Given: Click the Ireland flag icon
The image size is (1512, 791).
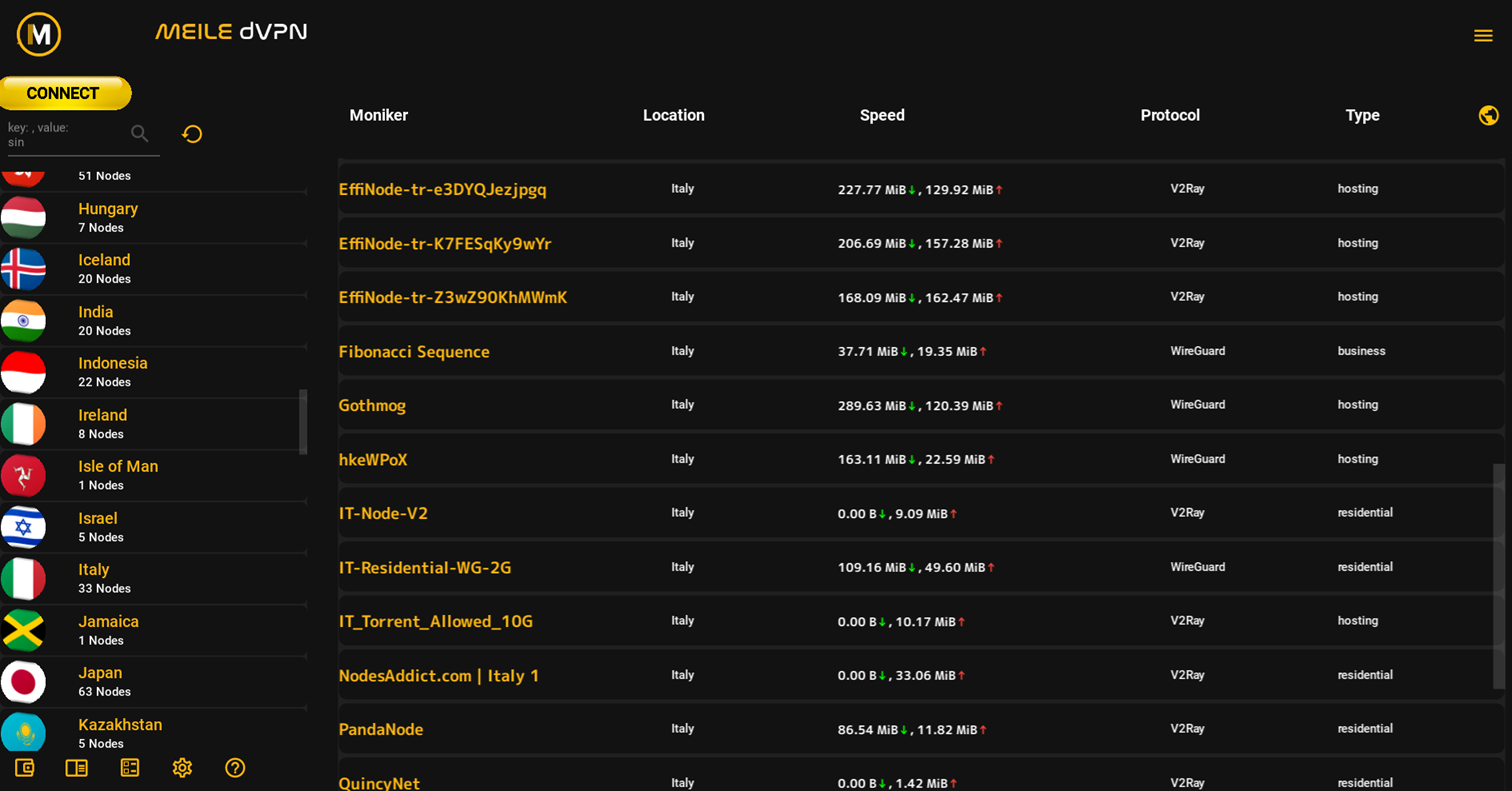Looking at the screenshot, I should 23,424.
